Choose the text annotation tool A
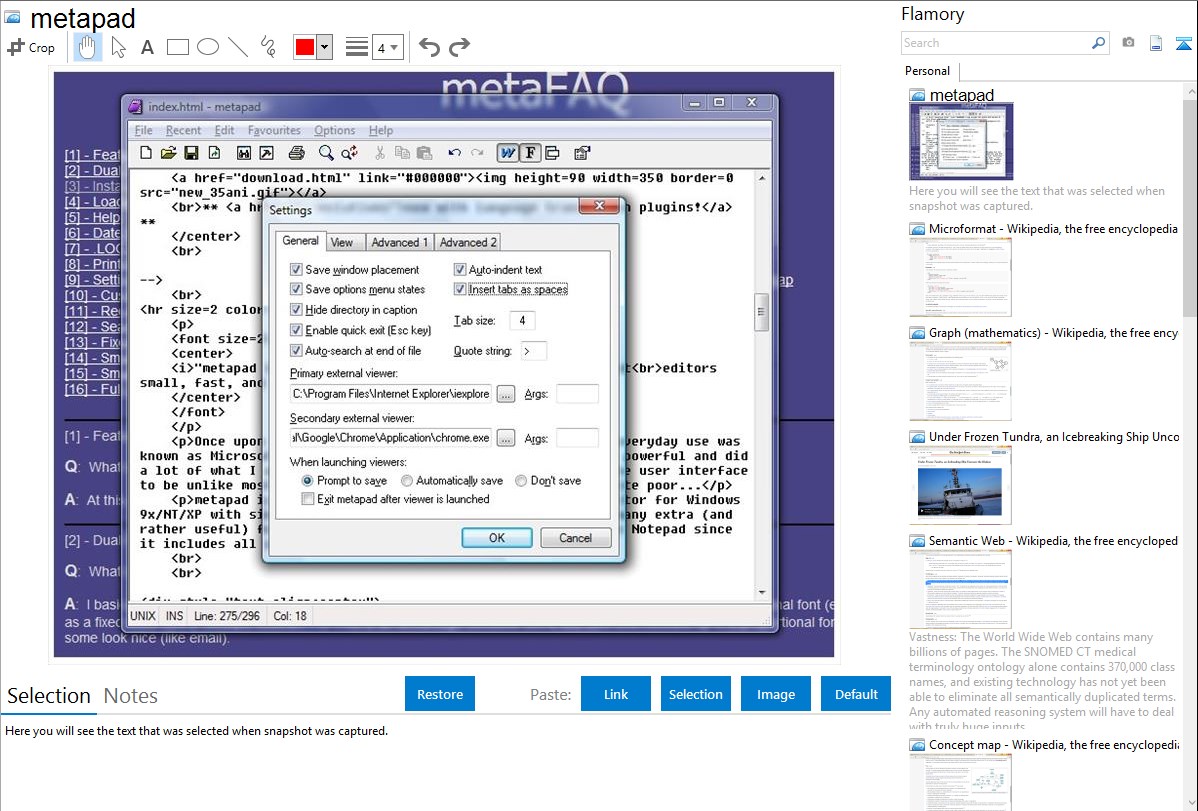 147,47
